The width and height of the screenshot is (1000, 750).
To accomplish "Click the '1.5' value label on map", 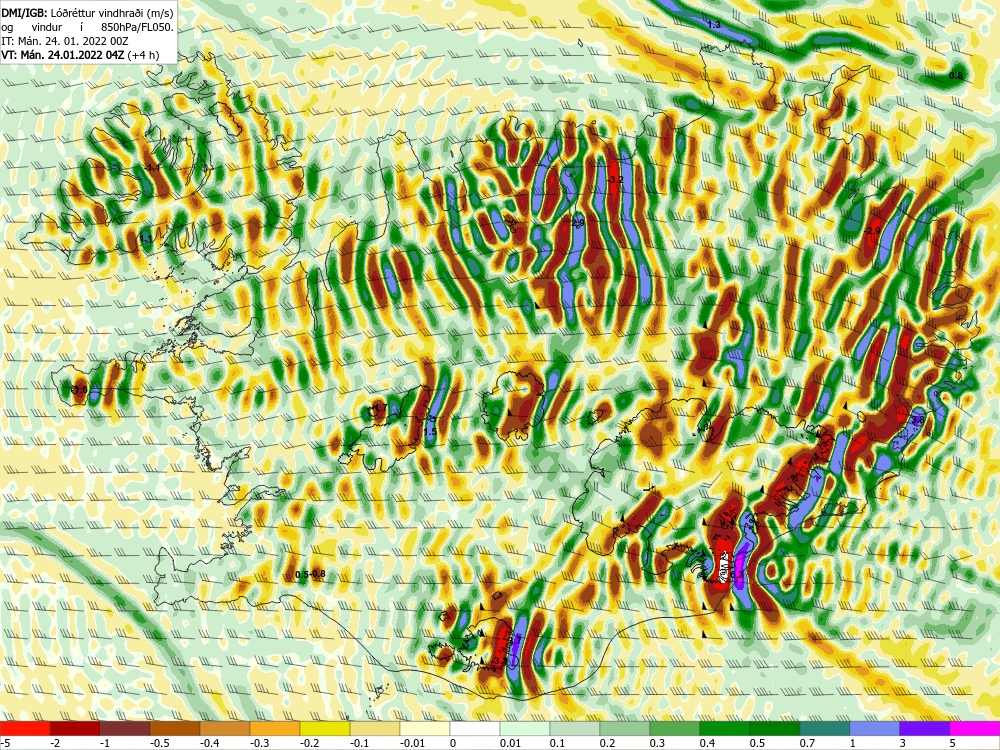I will pos(430,432).
